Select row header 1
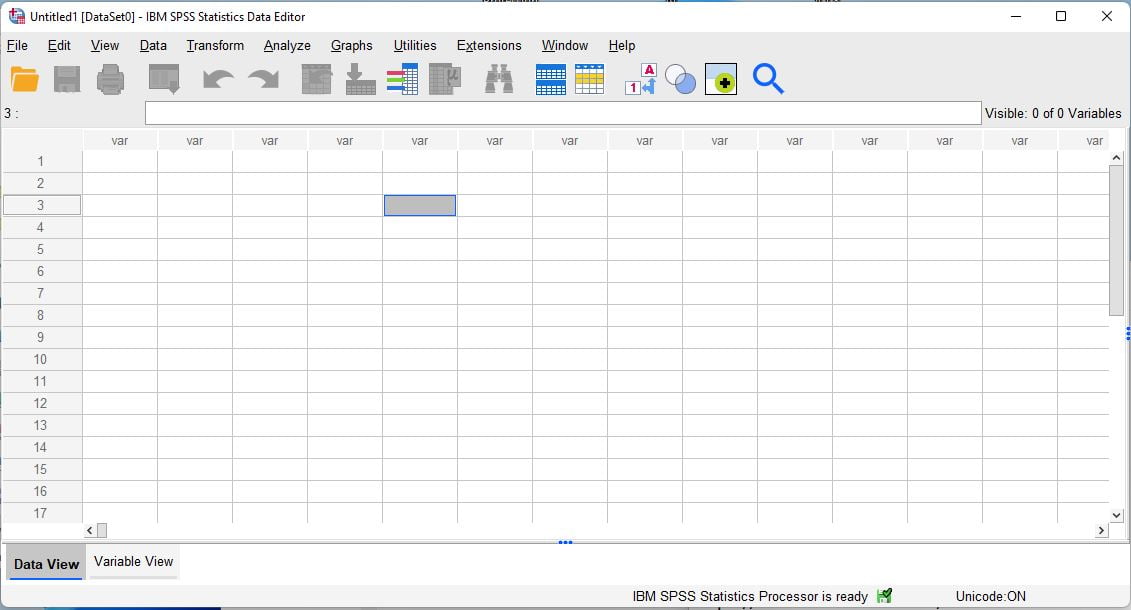Viewport: 1131px width, 610px height. point(40,162)
